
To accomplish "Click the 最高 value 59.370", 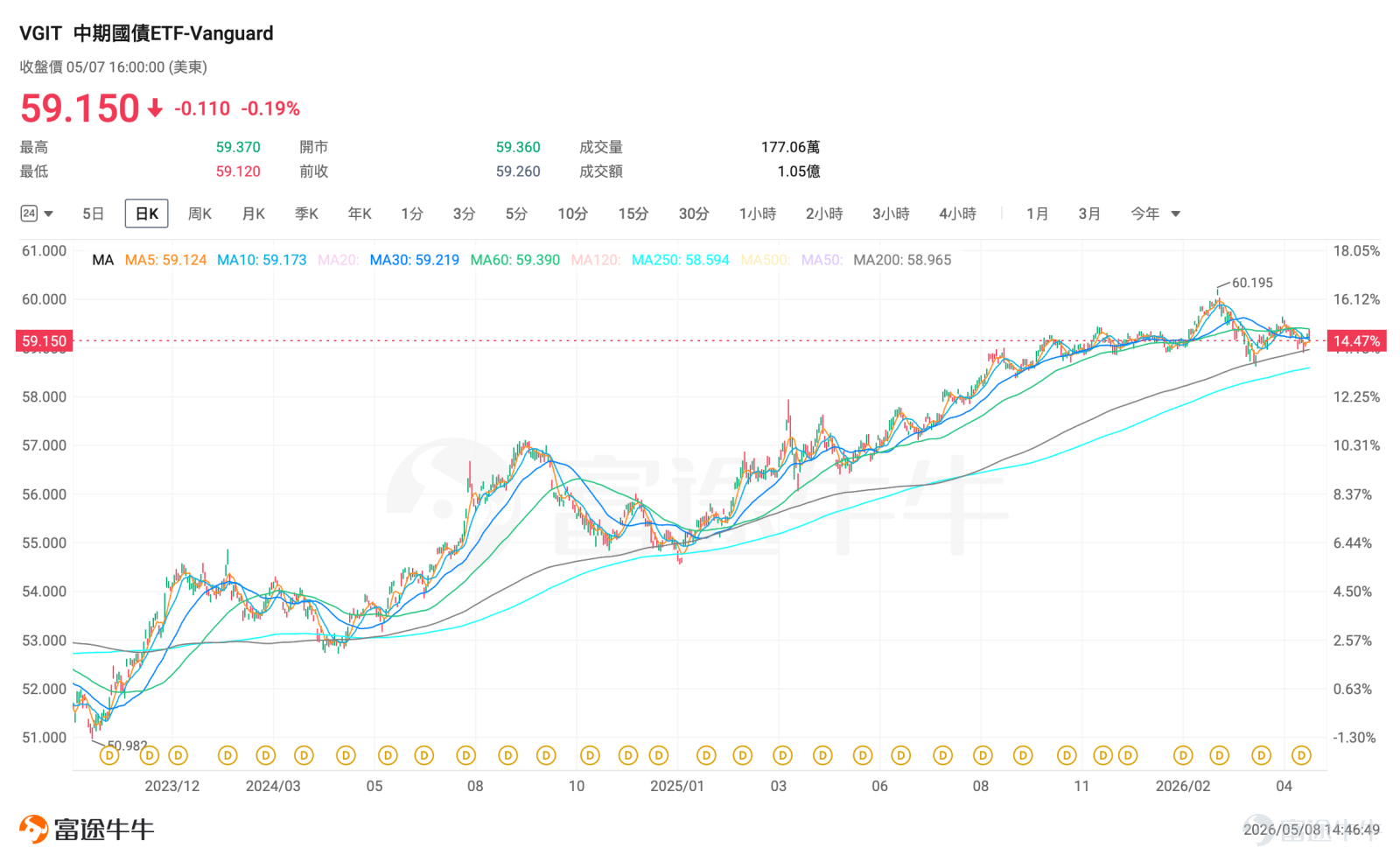I will [238, 147].
